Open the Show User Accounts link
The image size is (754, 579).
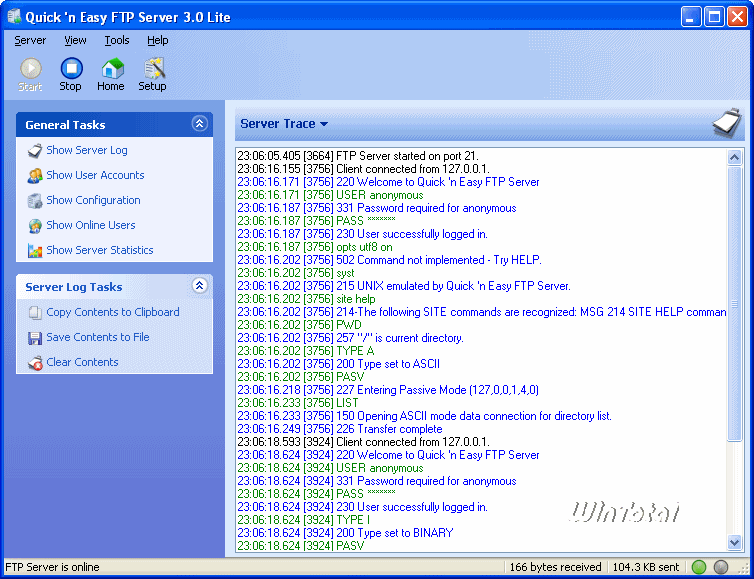tap(95, 176)
